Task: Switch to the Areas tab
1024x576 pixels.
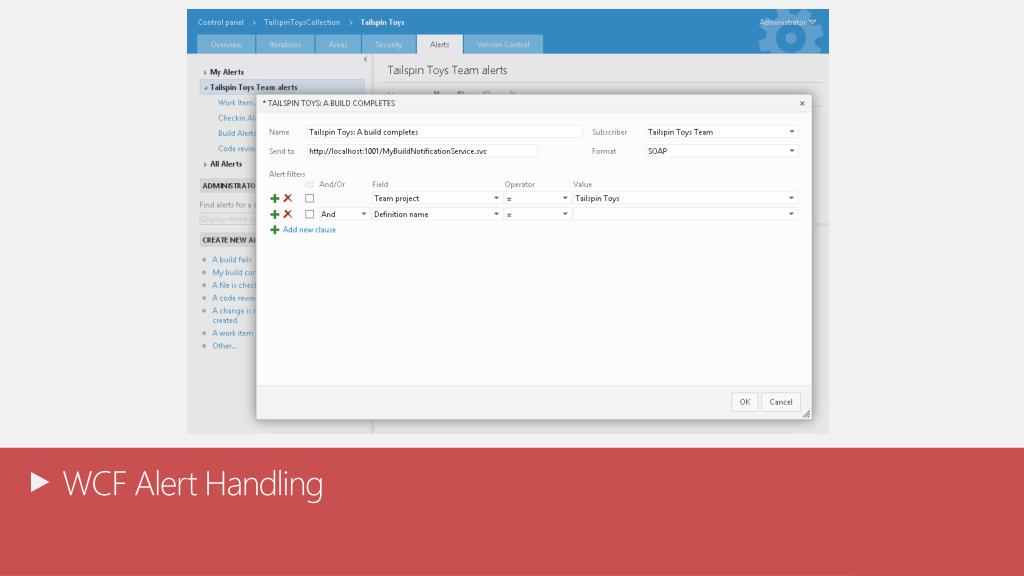Action: [x=338, y=44]
